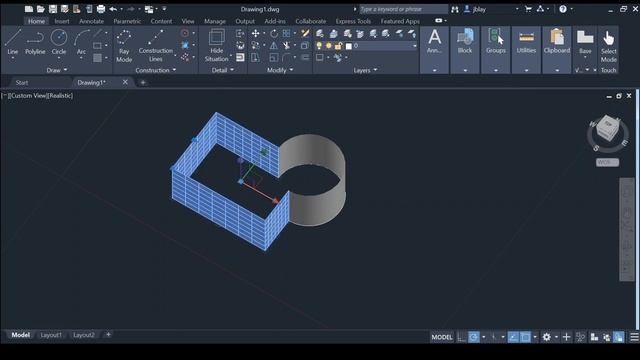Screen dimensions: 640x360
Task: Click the binoculars search icon
Action: pyautogui.click(x=455, y=9)
